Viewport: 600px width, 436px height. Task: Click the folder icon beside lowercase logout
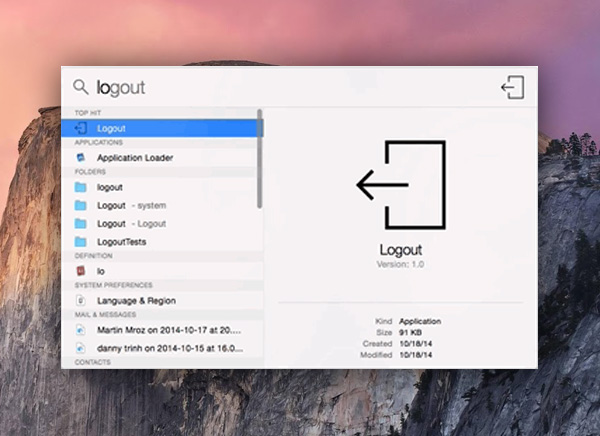click(80, 187)
